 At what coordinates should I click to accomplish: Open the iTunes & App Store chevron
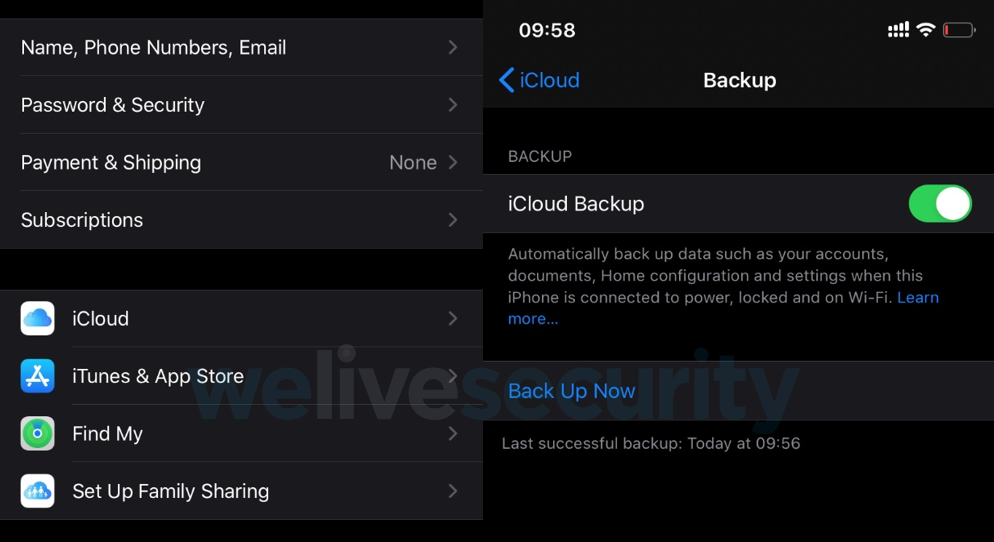pyautogui.click(x=453, y=376)
